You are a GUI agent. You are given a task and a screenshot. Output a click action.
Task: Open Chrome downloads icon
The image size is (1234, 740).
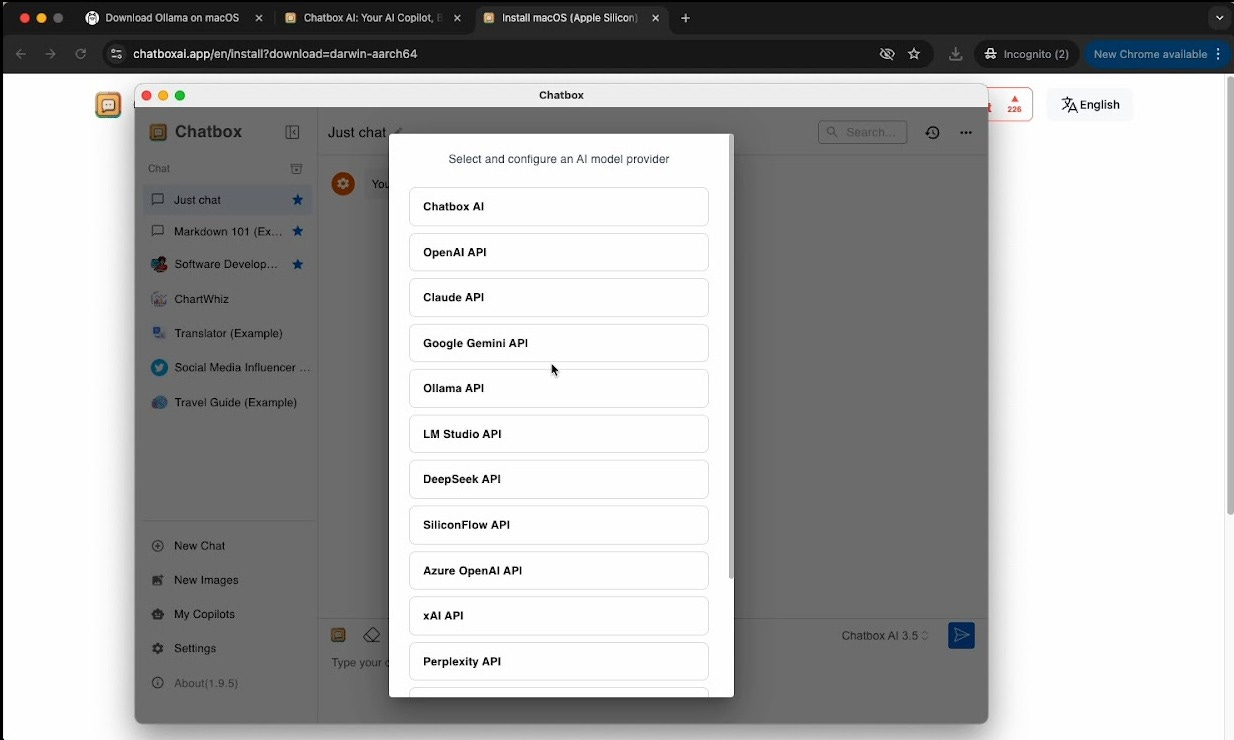(x=955, y=54)
